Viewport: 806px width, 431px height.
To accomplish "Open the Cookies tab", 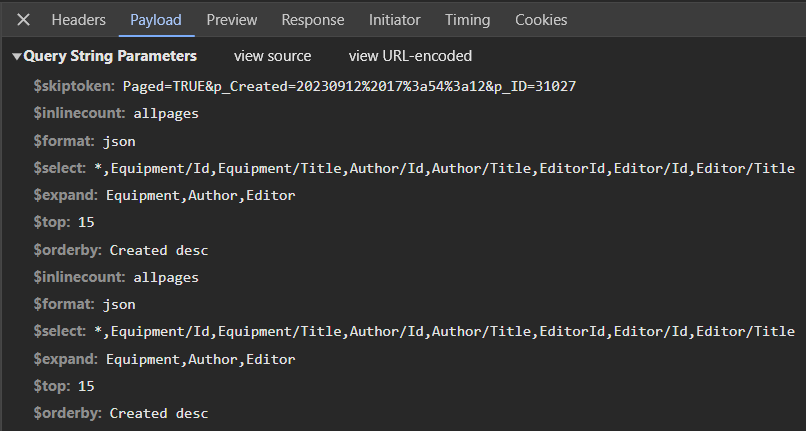I will point(541,20).
